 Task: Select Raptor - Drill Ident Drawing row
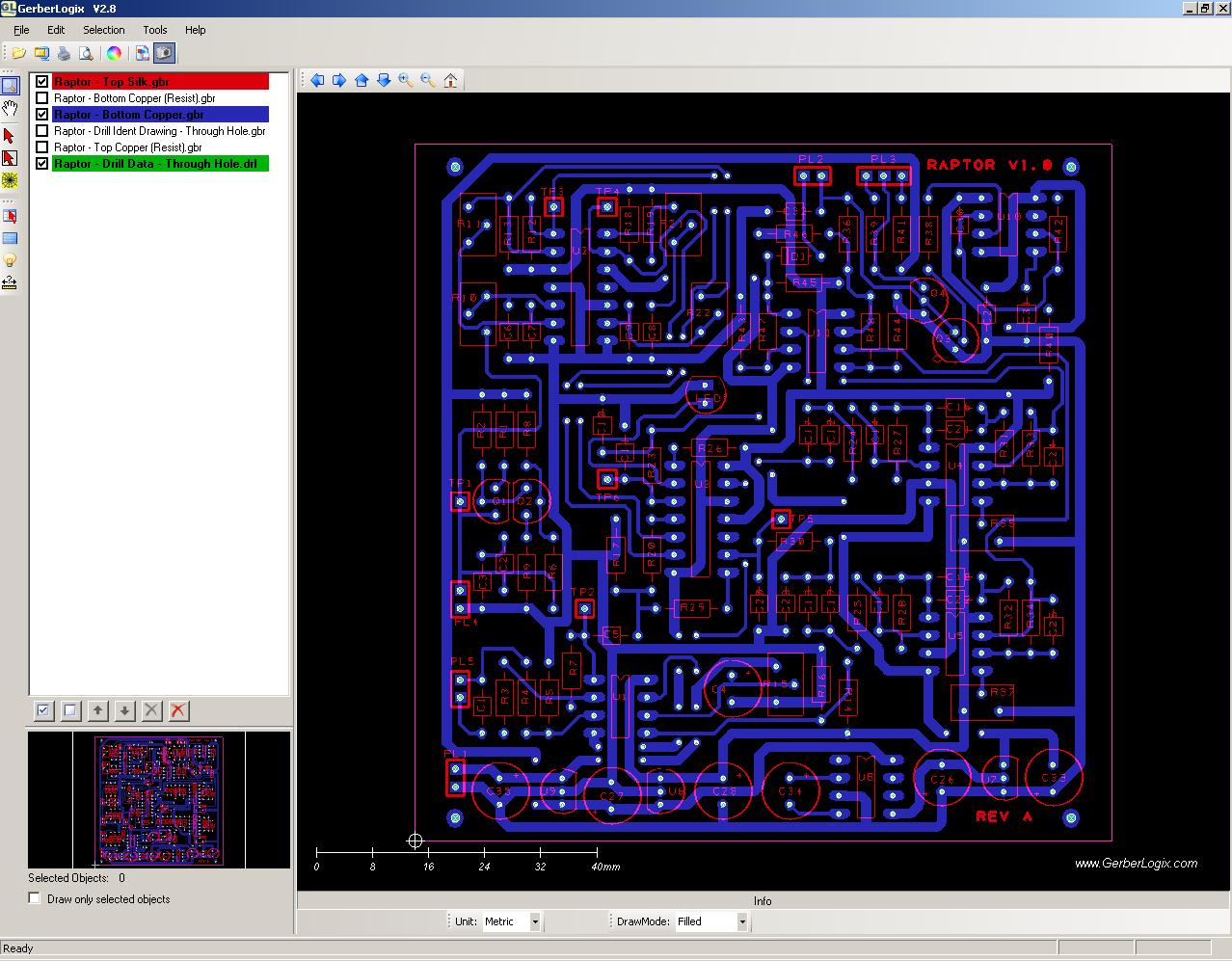pos(160,131)
